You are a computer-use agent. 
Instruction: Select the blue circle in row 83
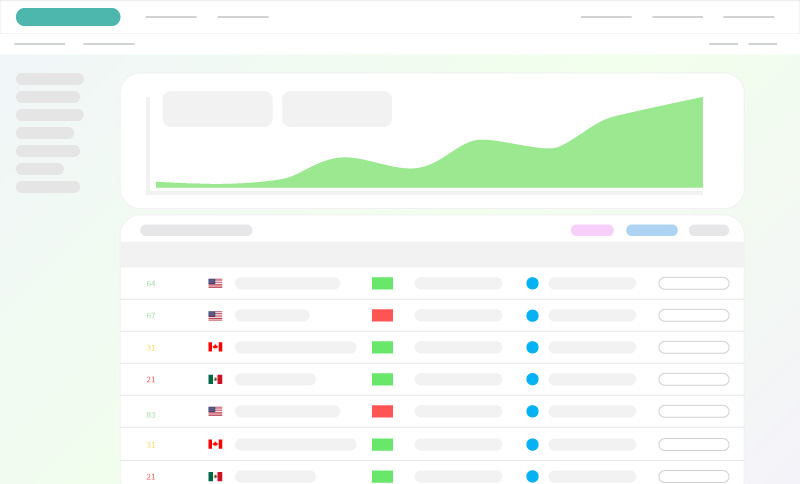532,411
